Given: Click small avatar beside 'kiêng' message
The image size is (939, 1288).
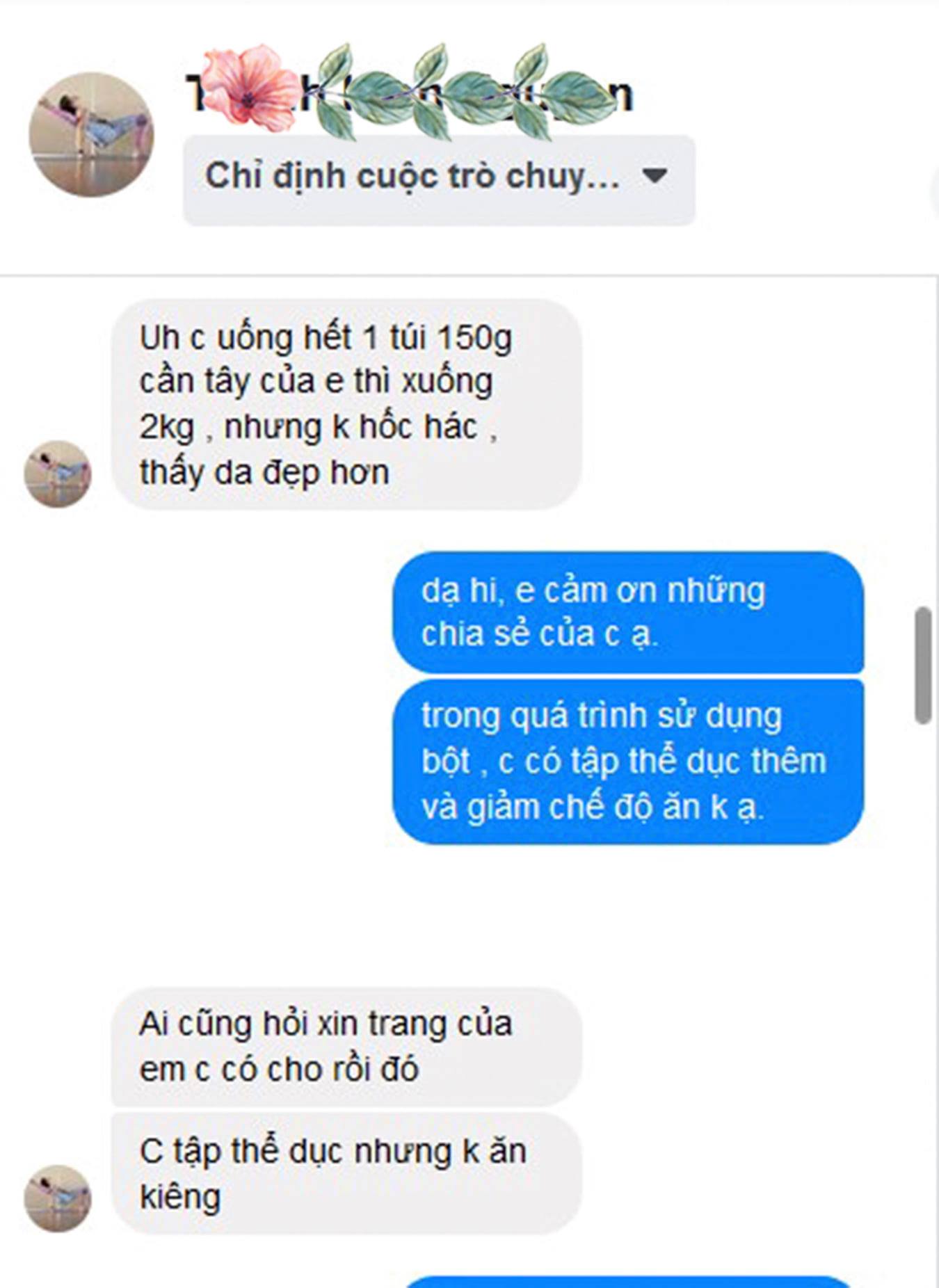Looking at the screenshot, I should [58, 1198].
